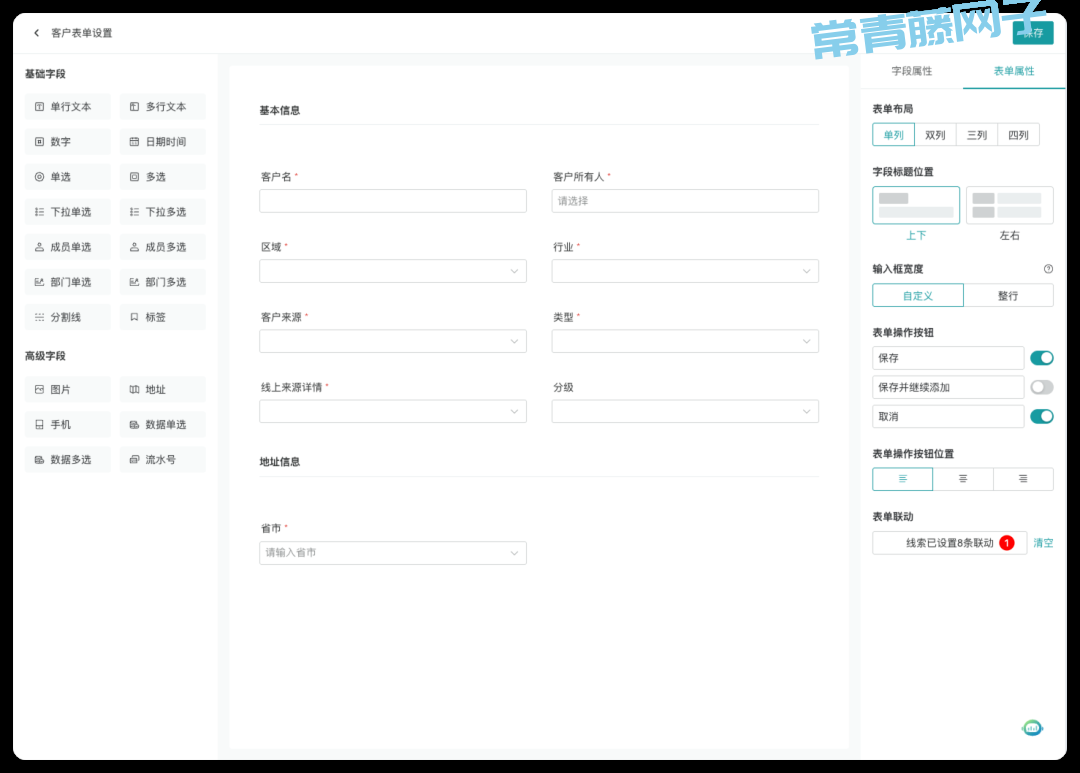Pick the 日期时间 field component
The width and height of the screenshot is (1080, 773).
[x=162, y=142]
